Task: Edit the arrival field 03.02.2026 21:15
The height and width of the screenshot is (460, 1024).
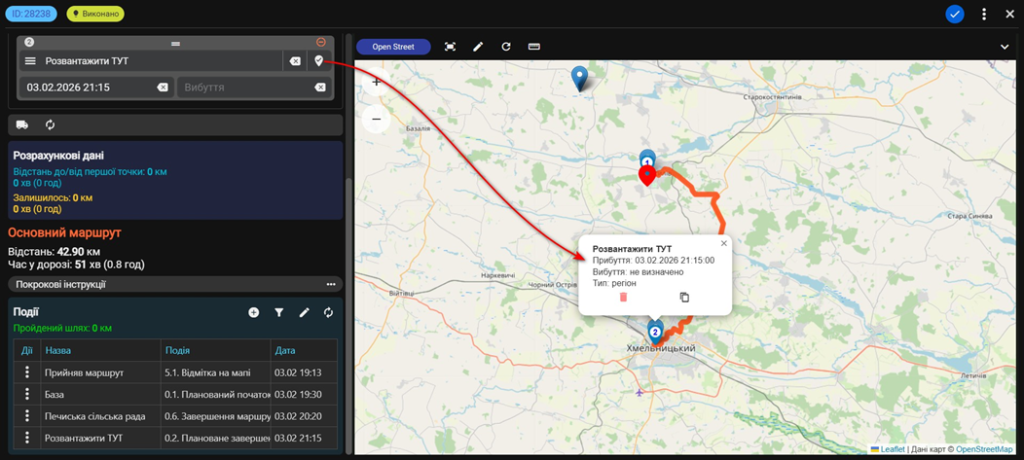Action: [96, 88]
